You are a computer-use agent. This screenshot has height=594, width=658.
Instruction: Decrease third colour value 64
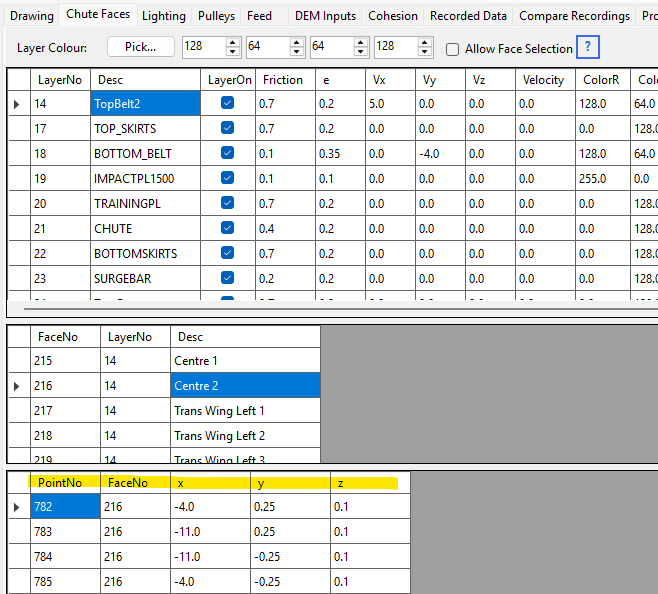(360, 51)
